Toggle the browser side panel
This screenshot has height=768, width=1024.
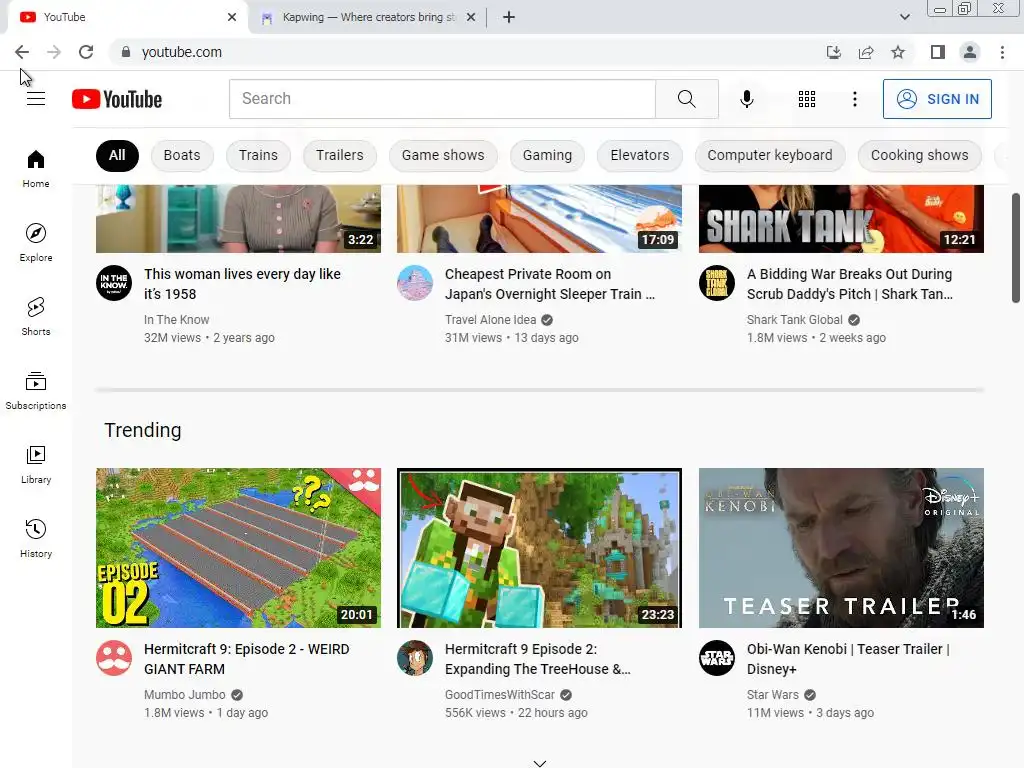938,52
